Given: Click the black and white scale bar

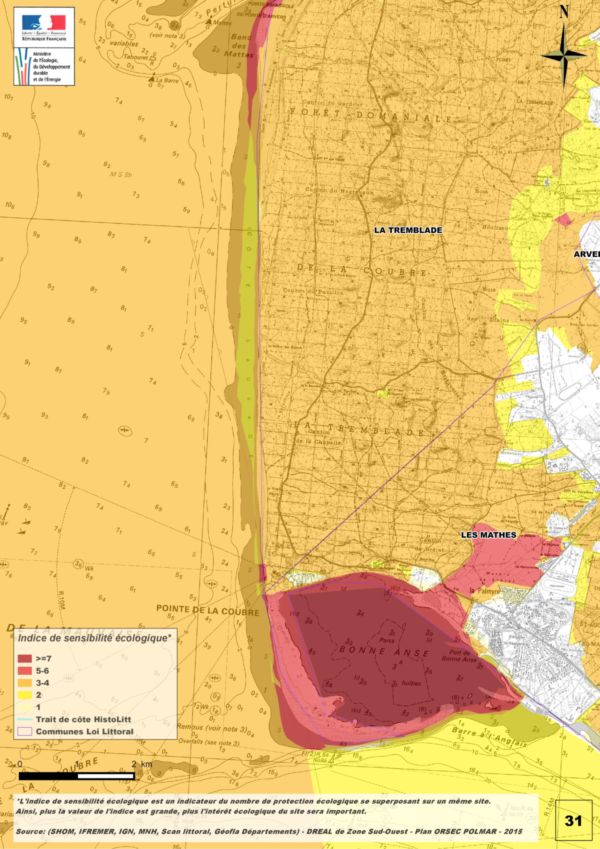Looking at the screenshot, I should (x=76, y=776).
